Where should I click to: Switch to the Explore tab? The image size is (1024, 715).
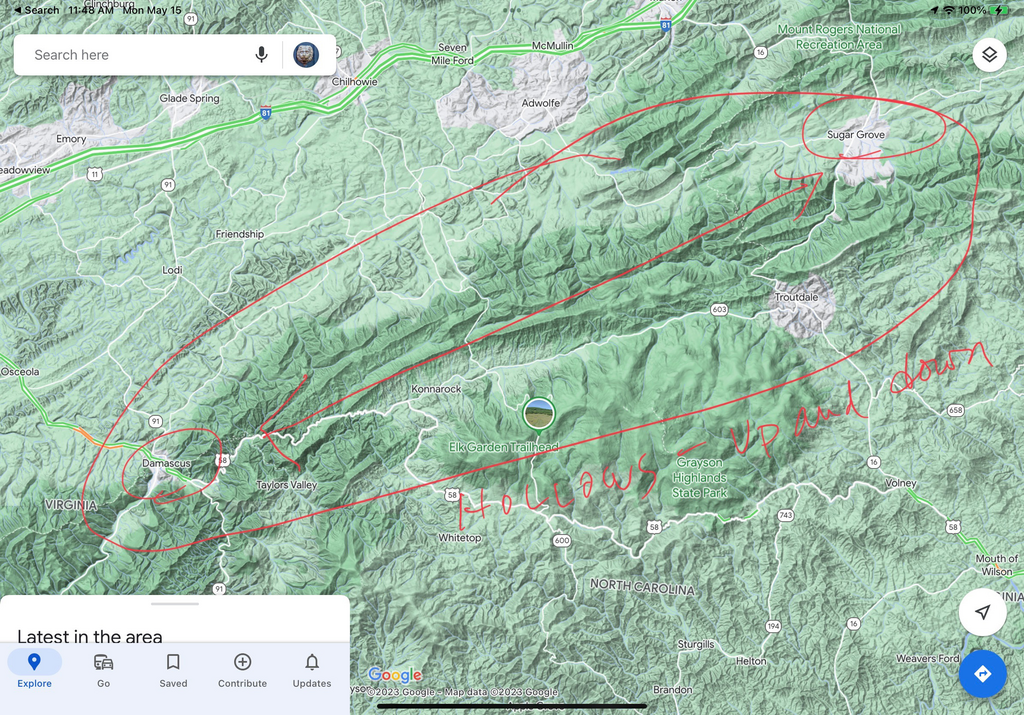pyautogui.click(x=34, y=670)
